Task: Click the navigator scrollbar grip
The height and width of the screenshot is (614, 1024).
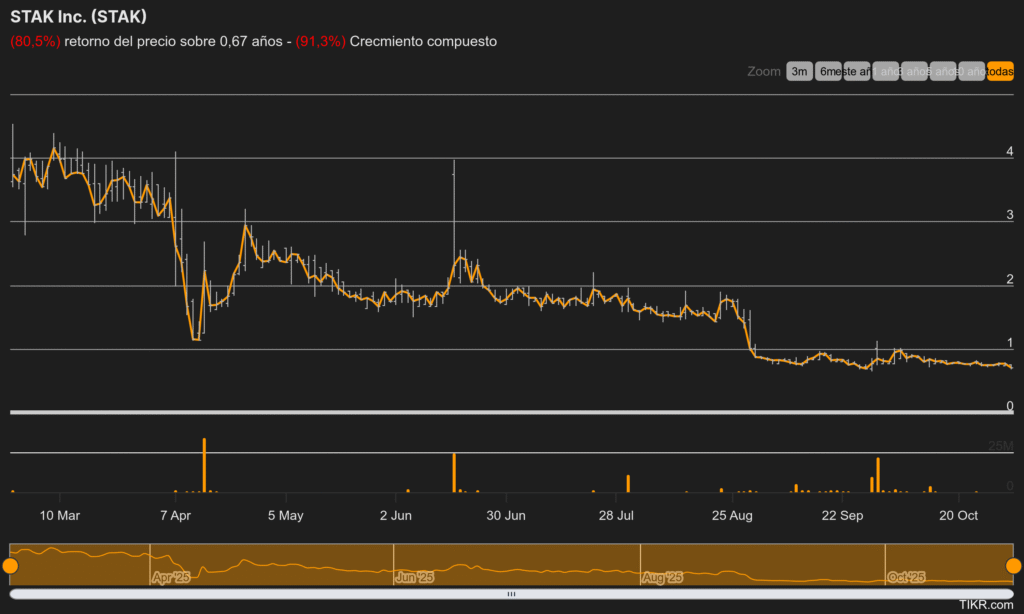Action: 511,594
